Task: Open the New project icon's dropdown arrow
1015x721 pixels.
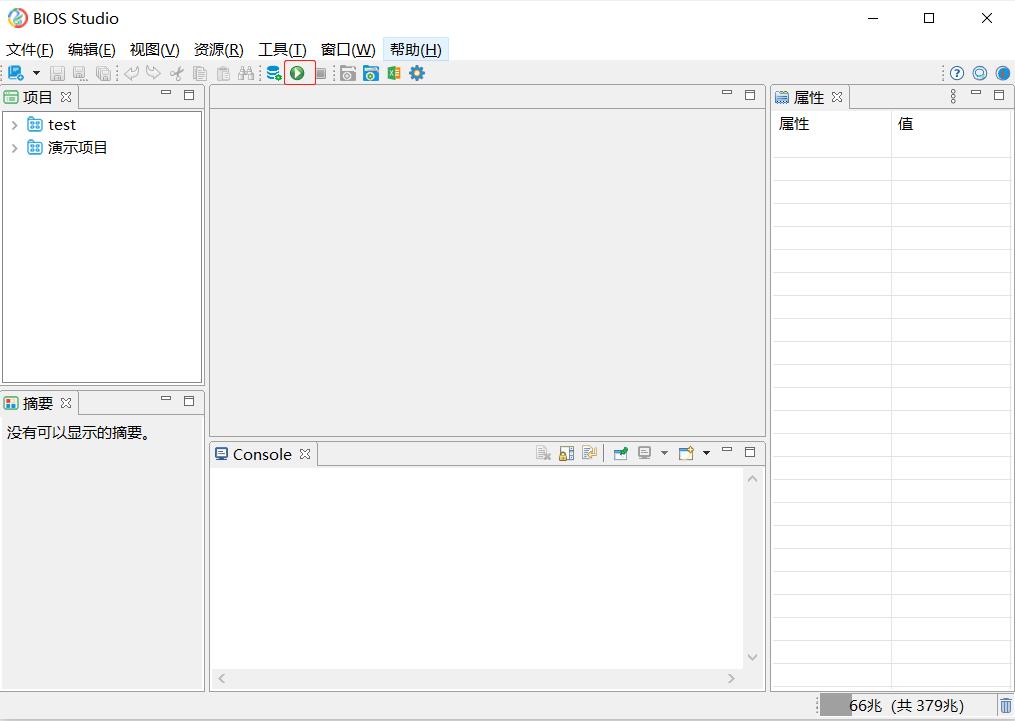Action: (x=36, y=73)
